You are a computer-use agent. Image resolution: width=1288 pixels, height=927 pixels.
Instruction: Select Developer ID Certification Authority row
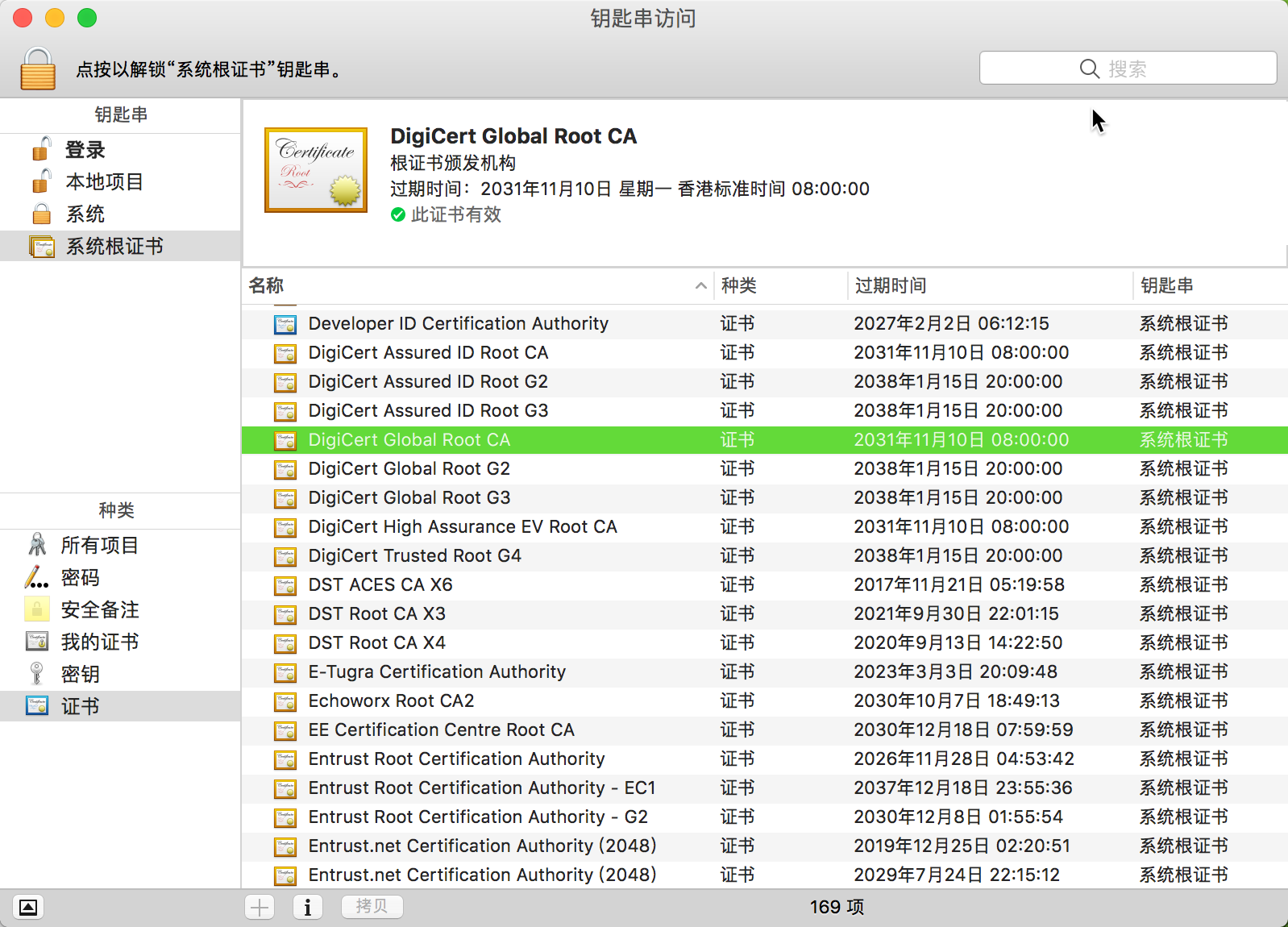[x=765, y=324]
